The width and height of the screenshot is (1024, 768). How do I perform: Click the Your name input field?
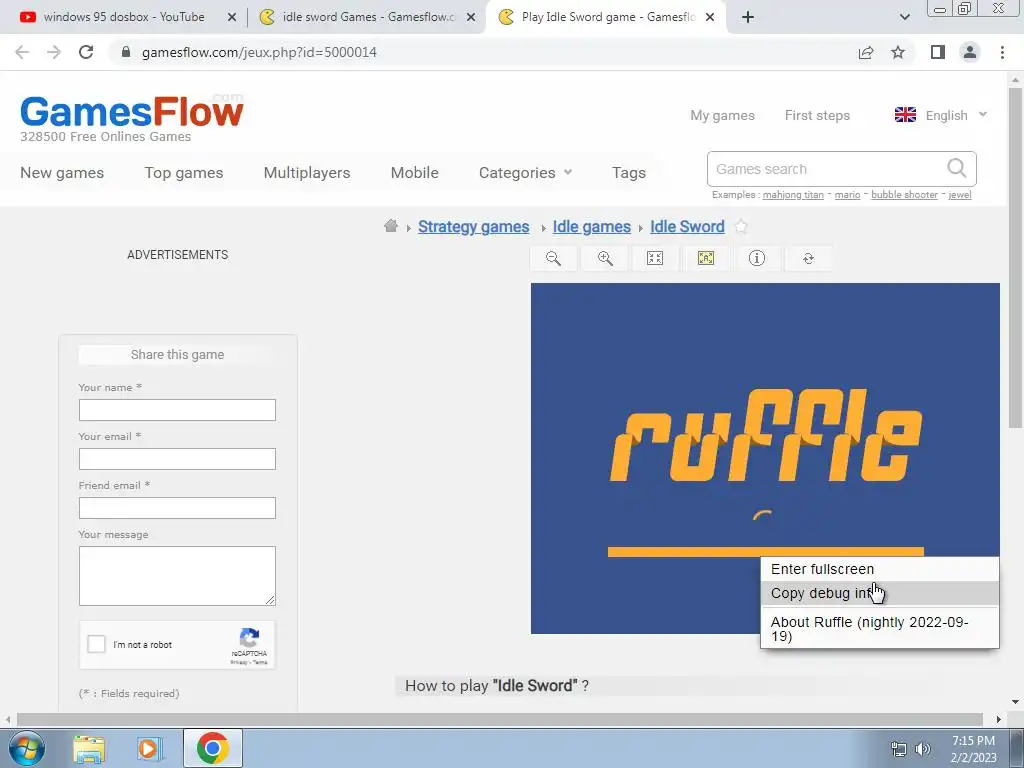(x=177, y=410)
